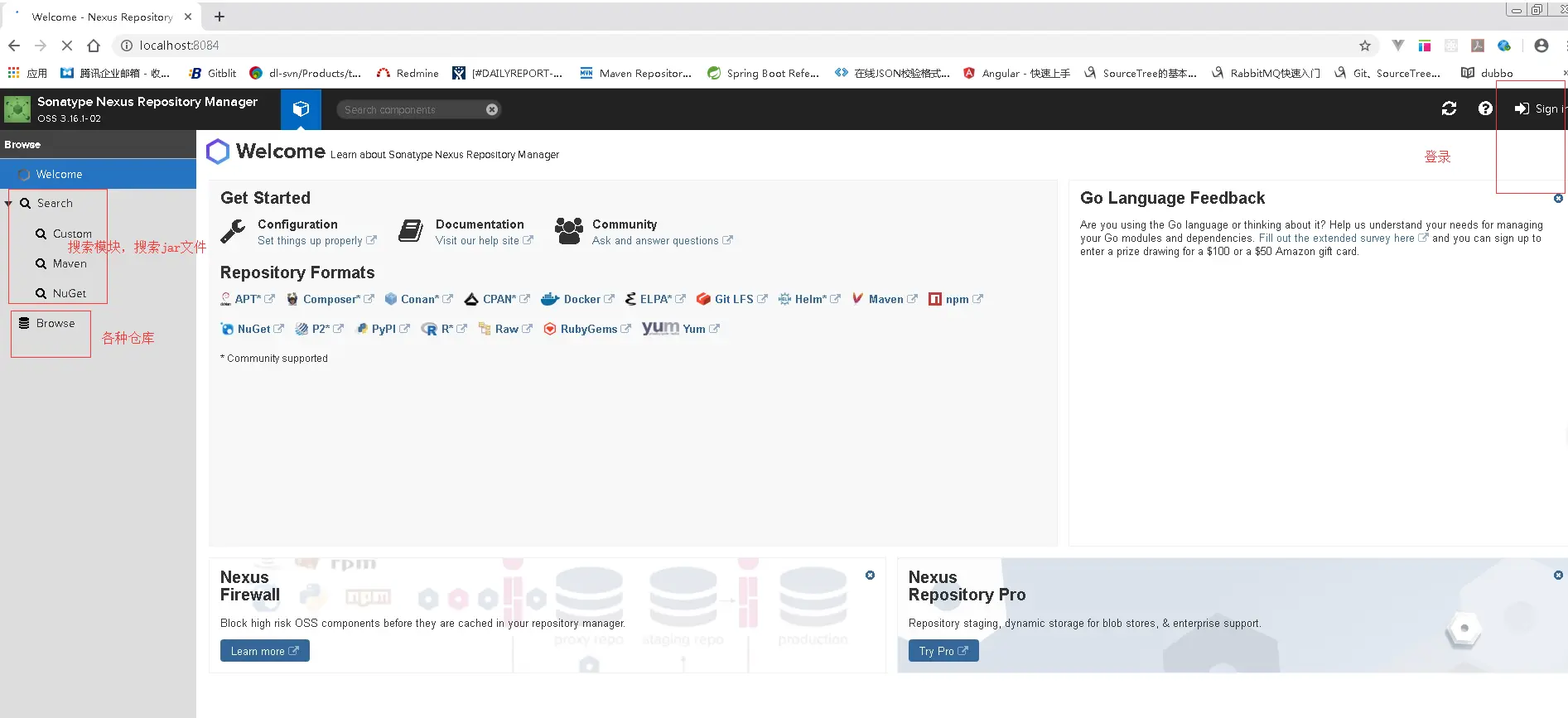The height and width of the screenshot is (718, 1568).
Task: Click the Community people icon
Action: pyautogui.click(x=568, y=231)
